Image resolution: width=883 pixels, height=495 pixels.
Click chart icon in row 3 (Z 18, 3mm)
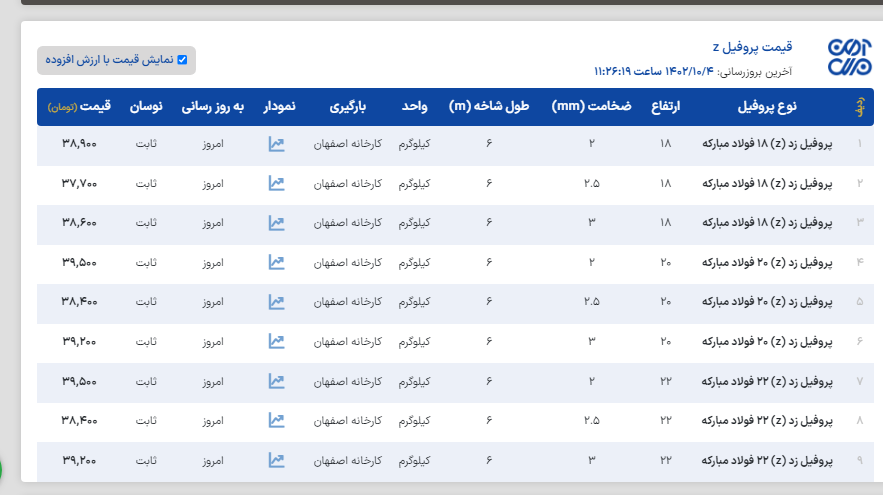[x=277, y=222]
